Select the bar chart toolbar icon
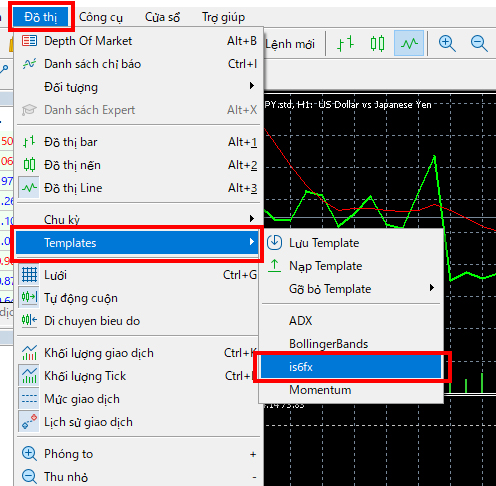The image size is (496, 486). pyautogui.click(x=345, y=44)
